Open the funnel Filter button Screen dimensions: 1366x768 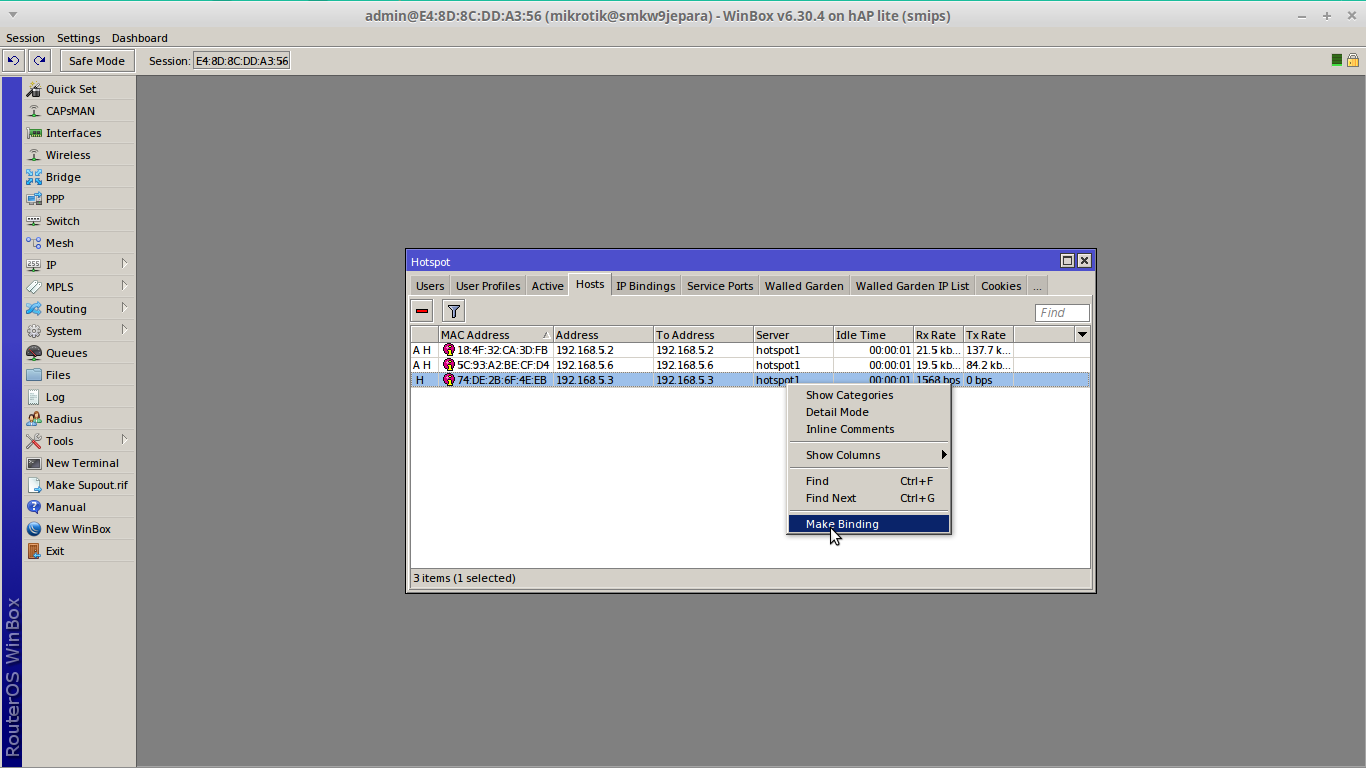pyautogui.click(x=454, y=311)
